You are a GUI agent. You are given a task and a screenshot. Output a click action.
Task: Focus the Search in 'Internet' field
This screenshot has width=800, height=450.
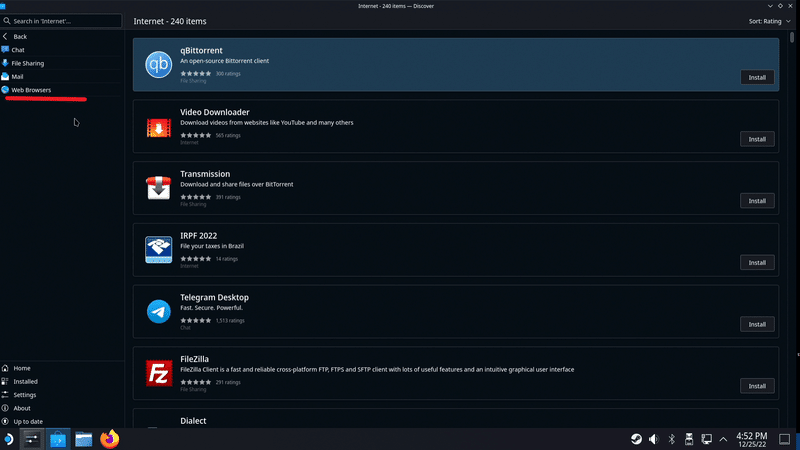(61, 21)
